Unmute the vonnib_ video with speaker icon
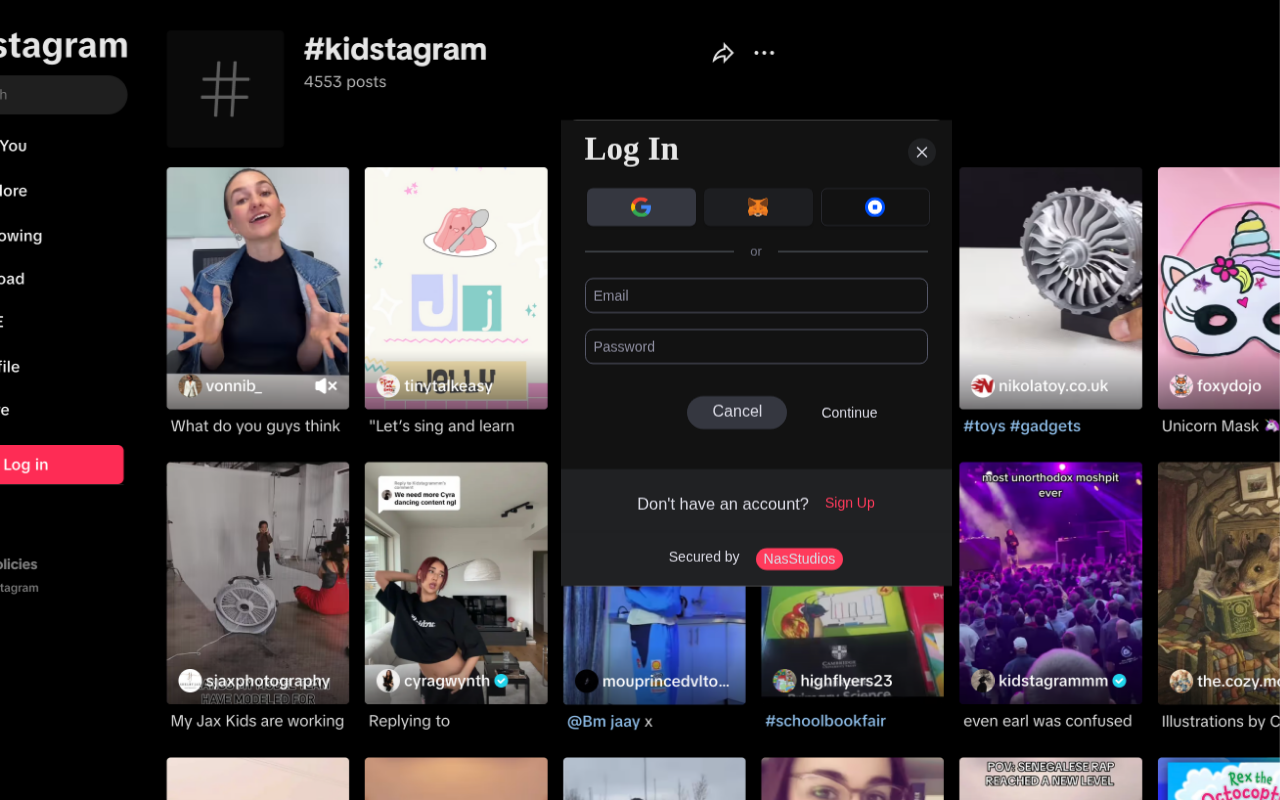Image resolution: width=1280 pixels, height=800 pixels. [x=326, y=386]
